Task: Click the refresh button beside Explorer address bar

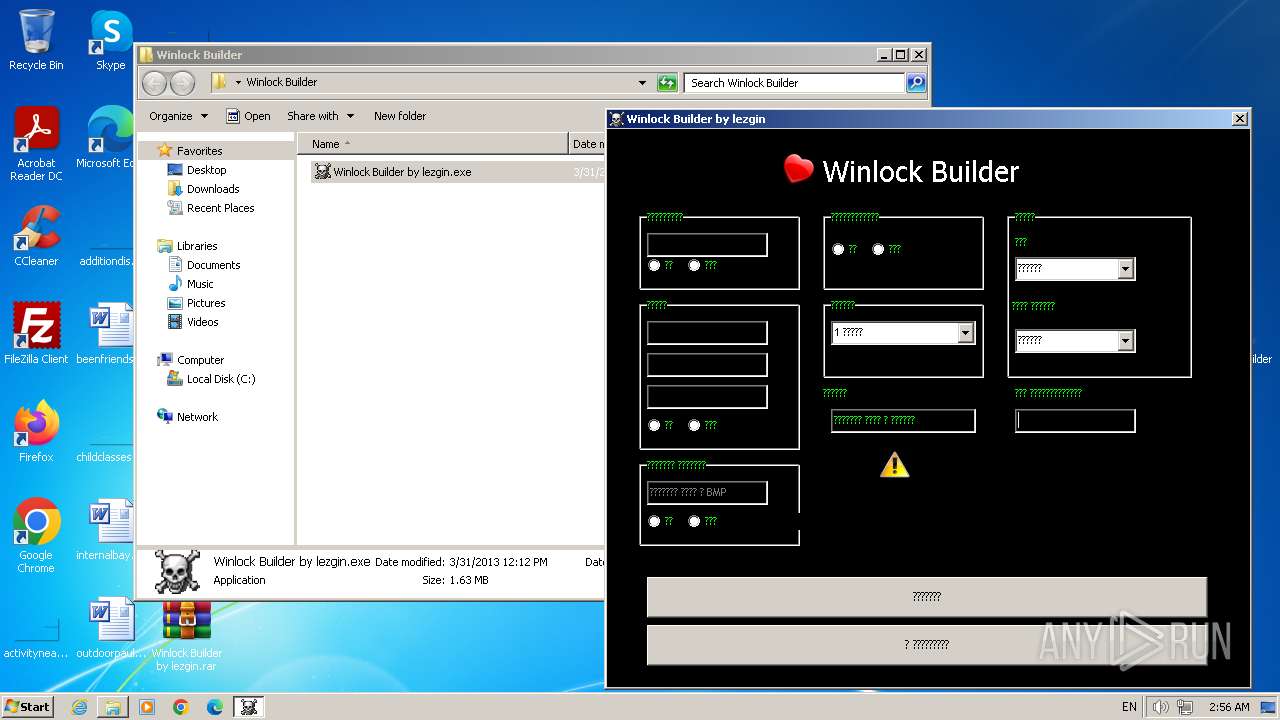Action: click(x=667, y=83)
